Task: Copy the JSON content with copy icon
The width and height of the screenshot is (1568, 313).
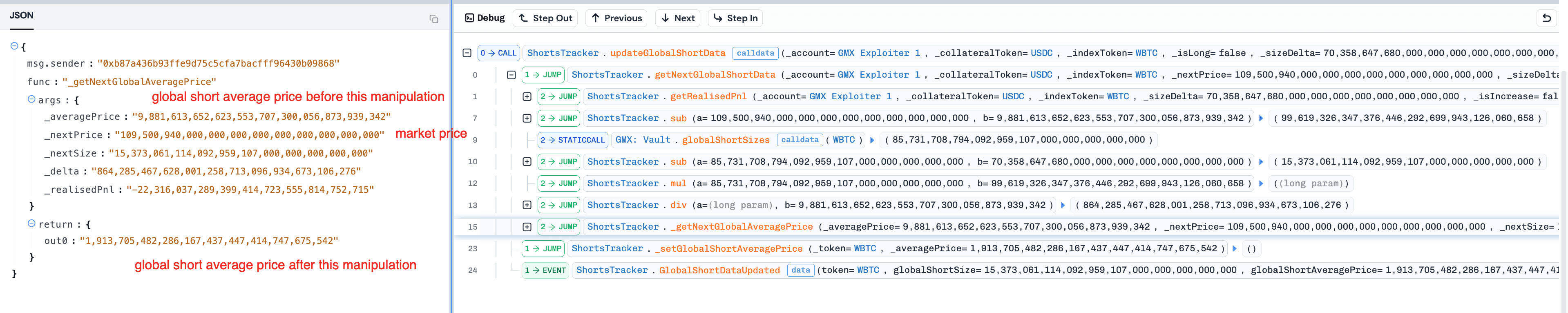Action: tap(433, 19)
